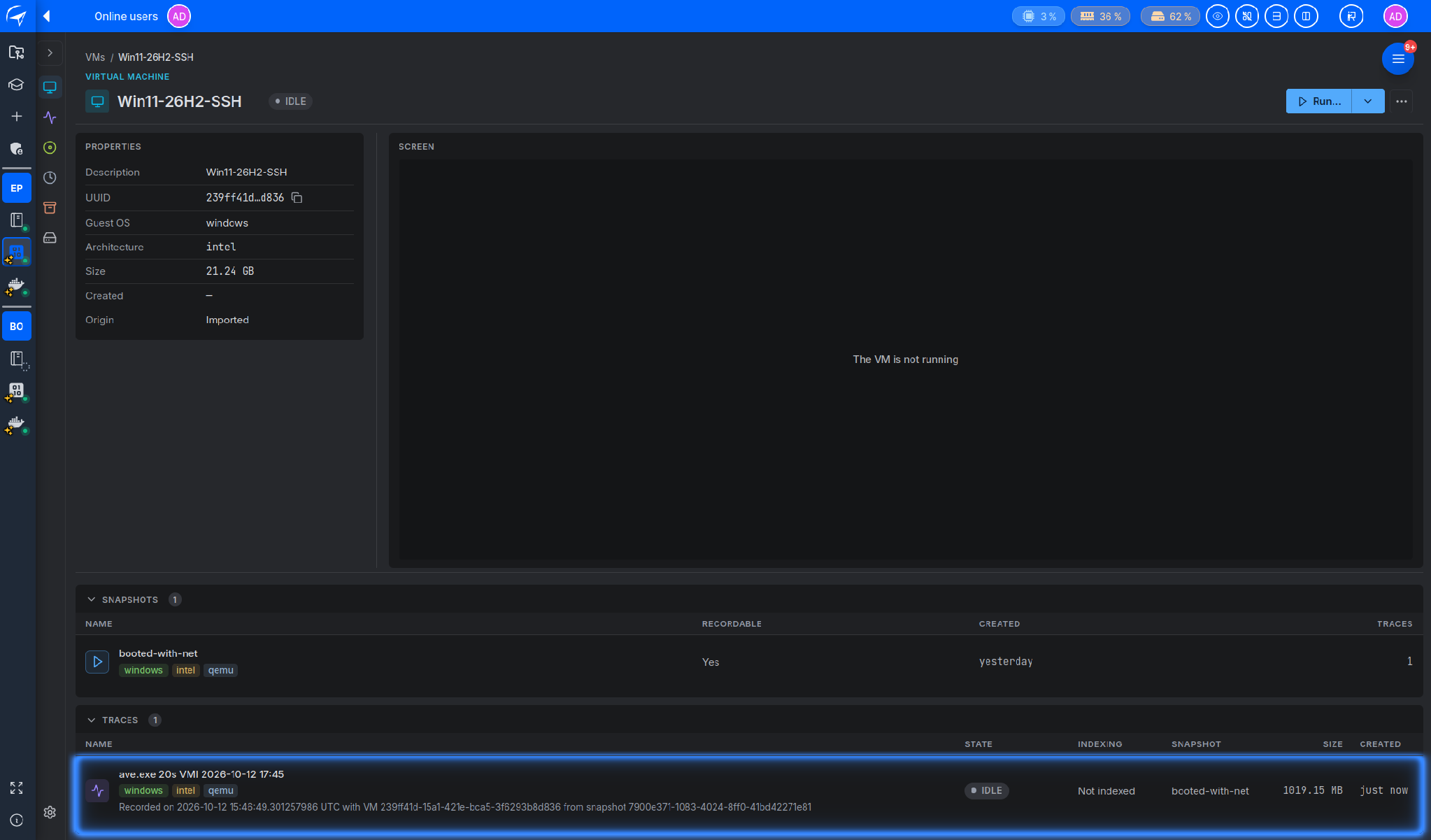The height and width of the screenshot is (840, 1431).
Task: Collapse the Traces section
Action: point(92,720)
